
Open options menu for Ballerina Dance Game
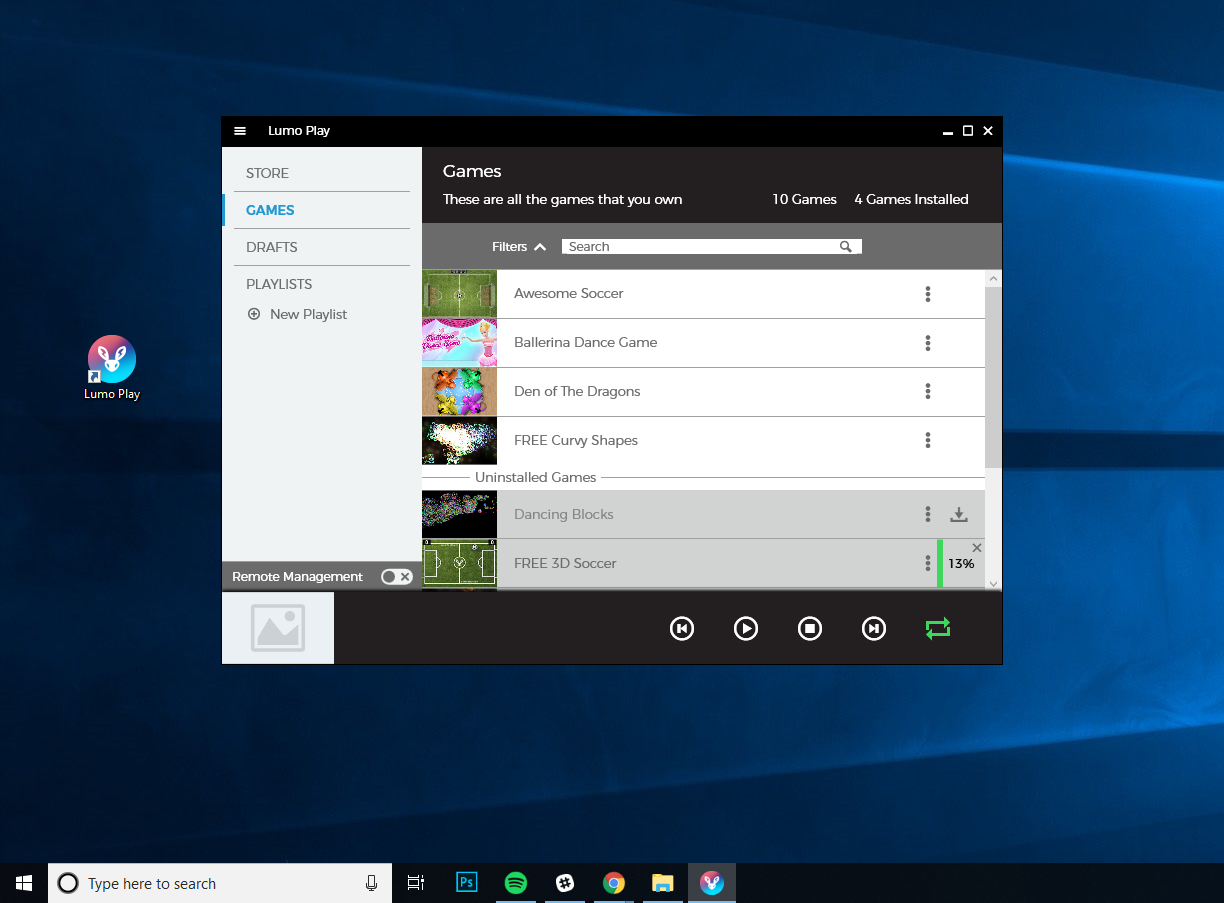[x=928, y=343]
